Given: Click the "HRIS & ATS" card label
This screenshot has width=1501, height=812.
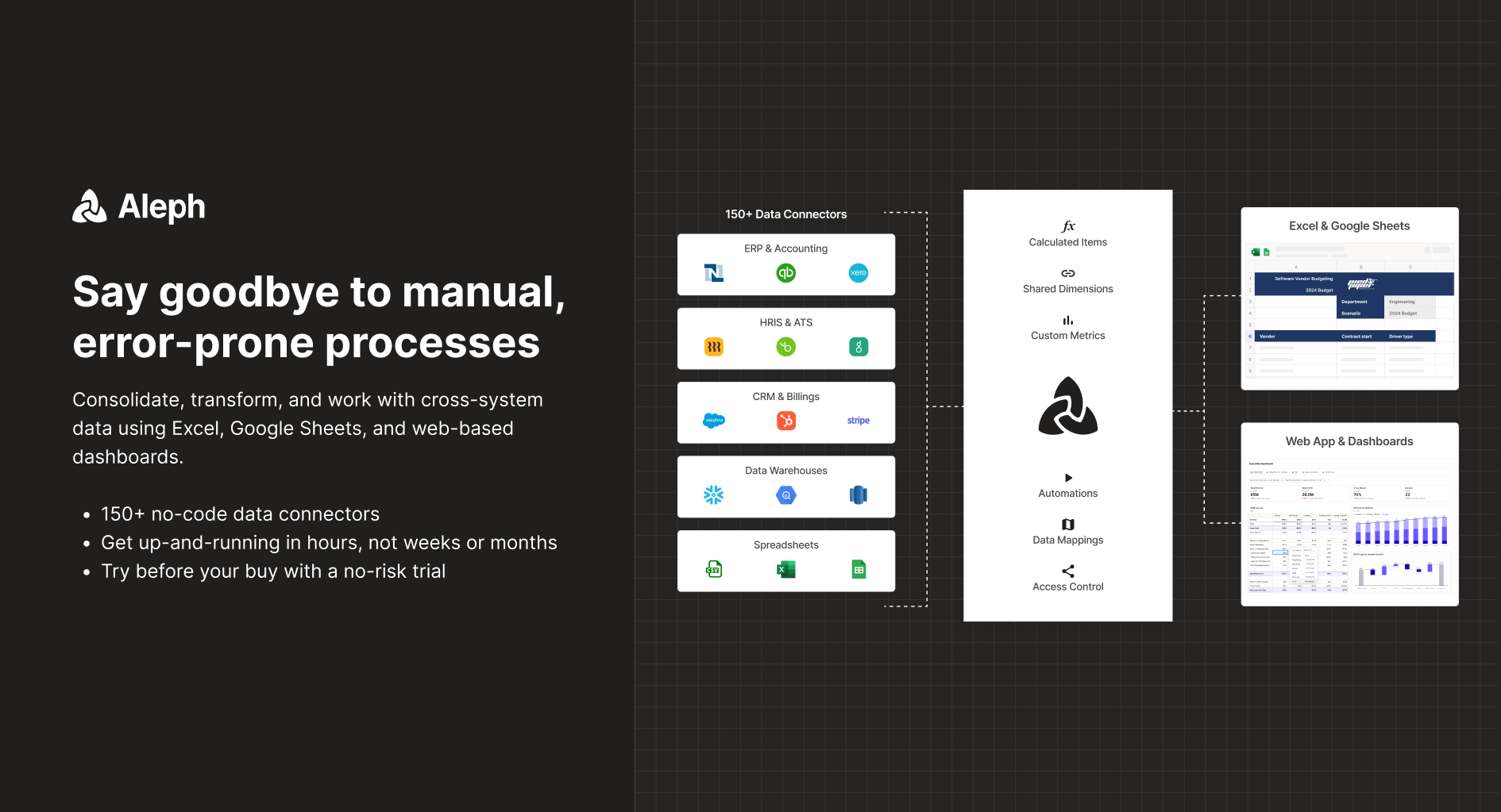Looking at the screenshot, I should click(786, 322).
